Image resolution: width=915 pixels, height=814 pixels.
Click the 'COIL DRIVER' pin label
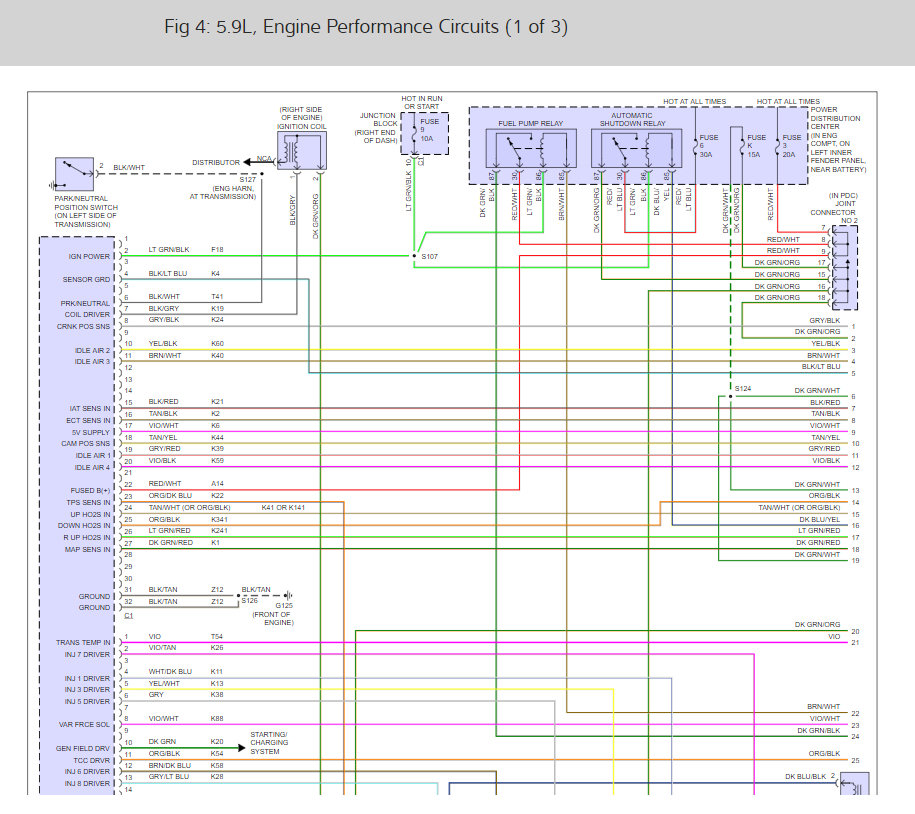click(87, 315)
